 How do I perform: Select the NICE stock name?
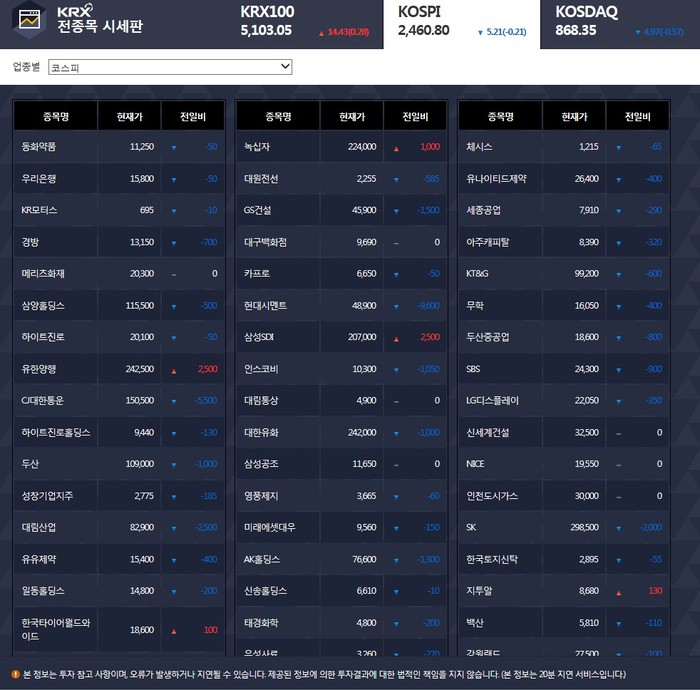pos(475,464)
